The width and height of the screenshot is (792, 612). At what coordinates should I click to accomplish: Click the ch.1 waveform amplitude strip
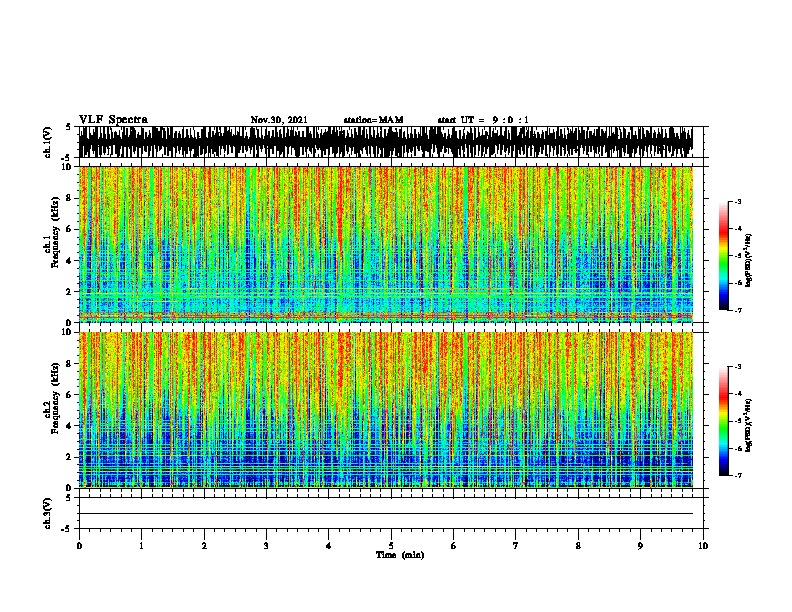pyautogui.click(x=386, y=142)
